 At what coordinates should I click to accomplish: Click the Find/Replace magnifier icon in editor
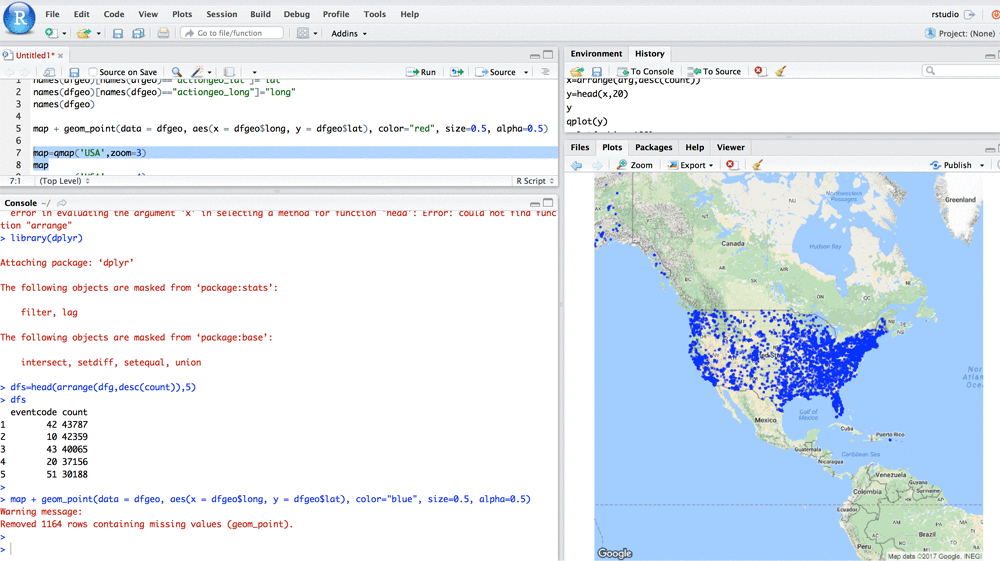click(177, 72)
